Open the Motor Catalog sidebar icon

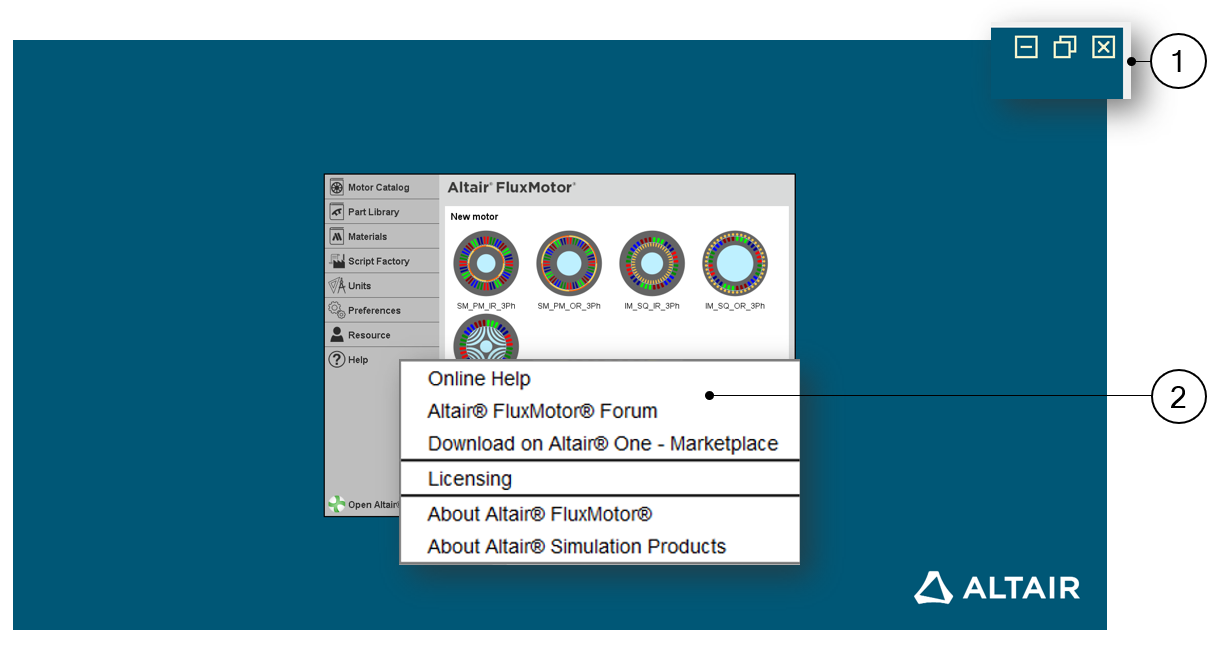pyautogui.click(x=337, y=187)
